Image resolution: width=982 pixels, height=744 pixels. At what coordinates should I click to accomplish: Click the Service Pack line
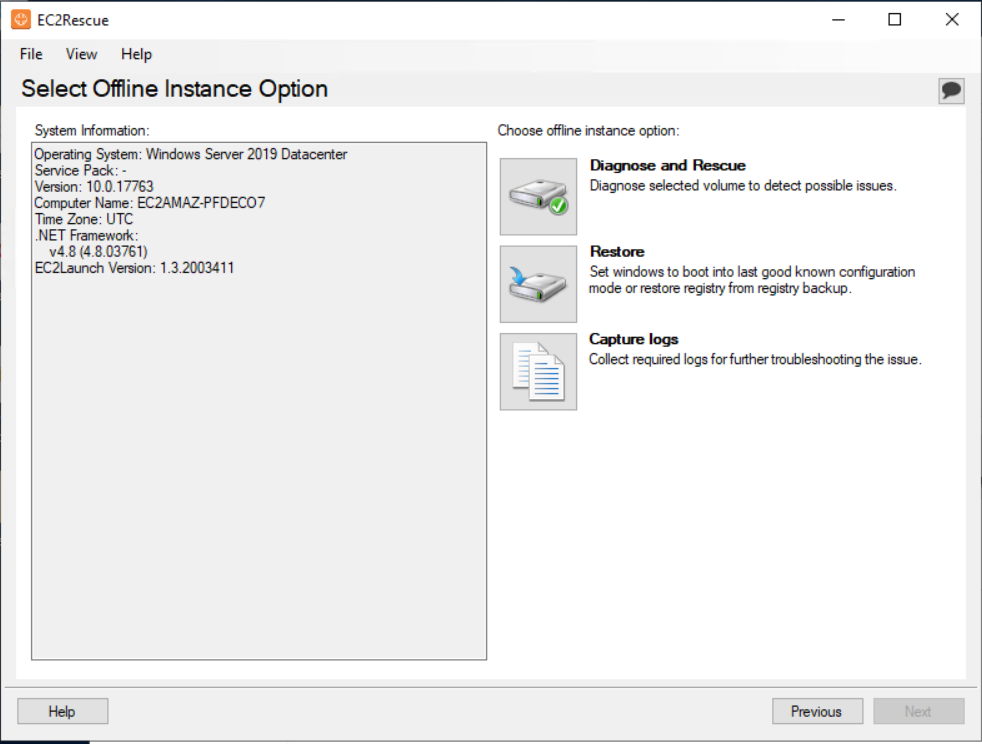tap(80, 170)
